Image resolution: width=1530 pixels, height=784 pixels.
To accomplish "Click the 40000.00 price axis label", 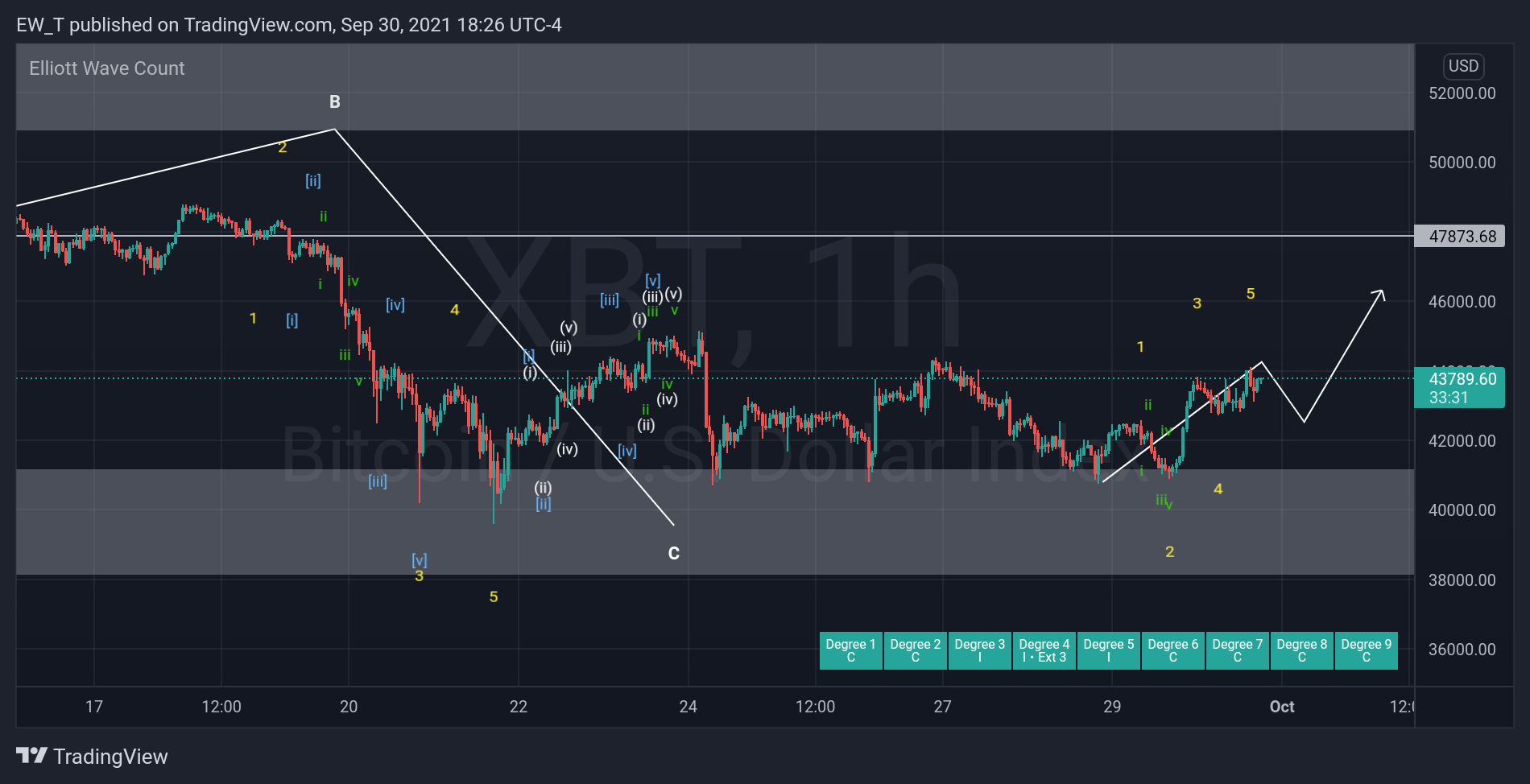I will pos(1462,510).
